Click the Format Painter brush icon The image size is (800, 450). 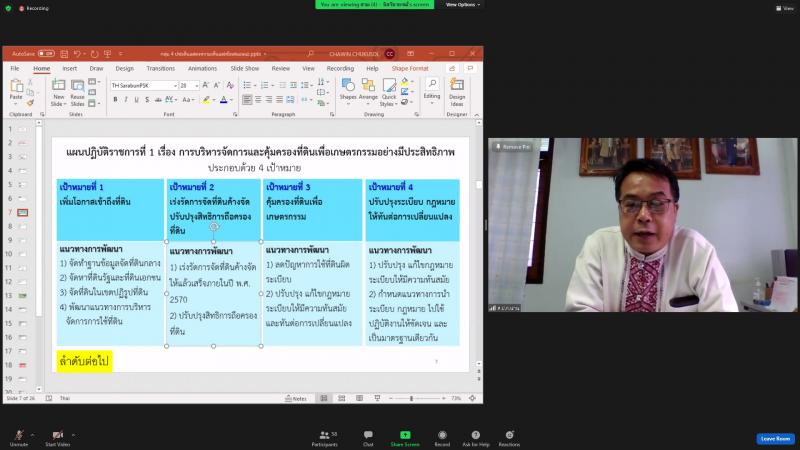point(30,103)
